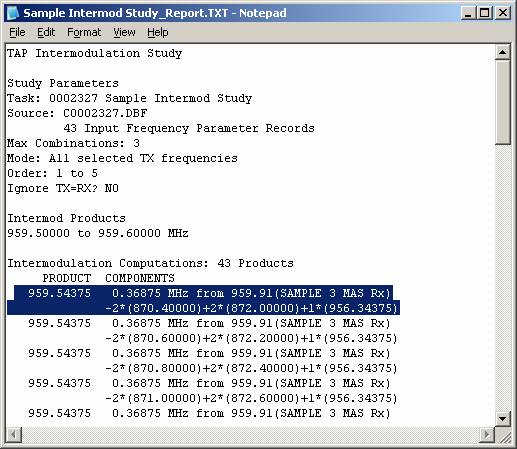517x449 pixels.
Task: Click the vertical scrollbar thumb
Action: pyautogui.click(x=502, y=102)
